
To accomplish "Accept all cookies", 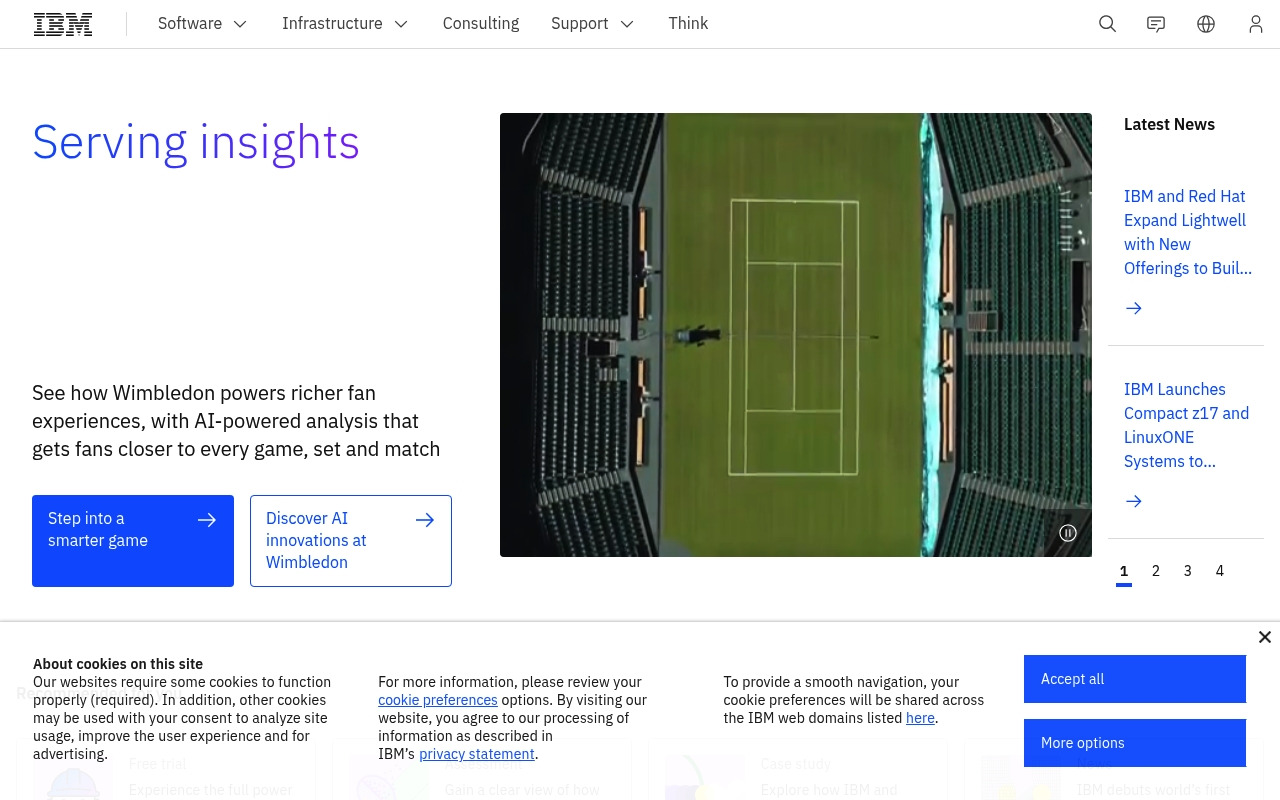I will coord(1135,679).
